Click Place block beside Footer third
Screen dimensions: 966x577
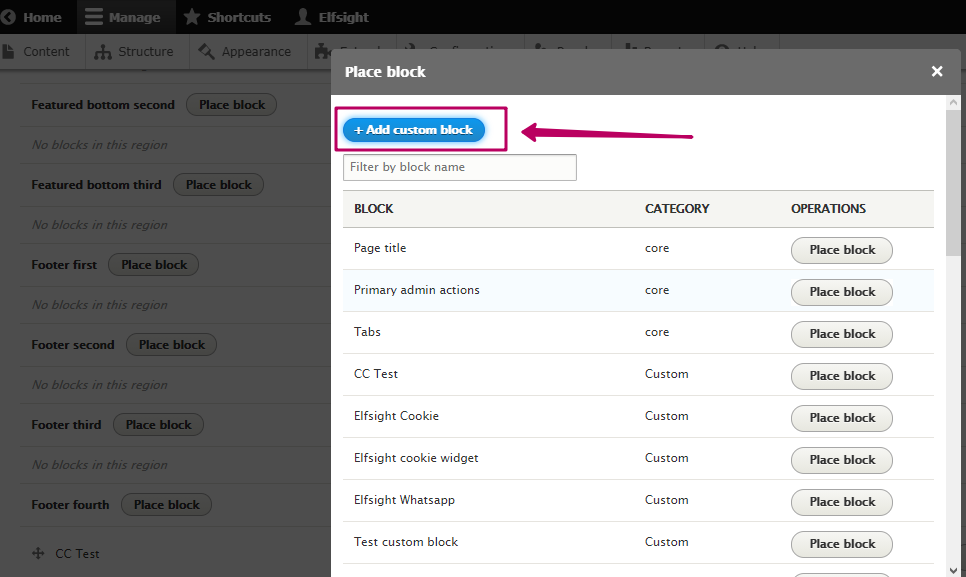coord(158,425)
